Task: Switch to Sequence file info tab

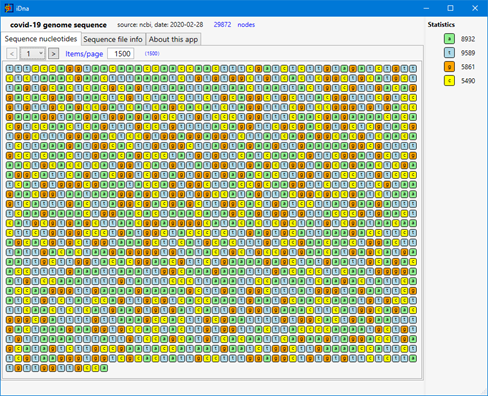Action: [x=113, y=39]
